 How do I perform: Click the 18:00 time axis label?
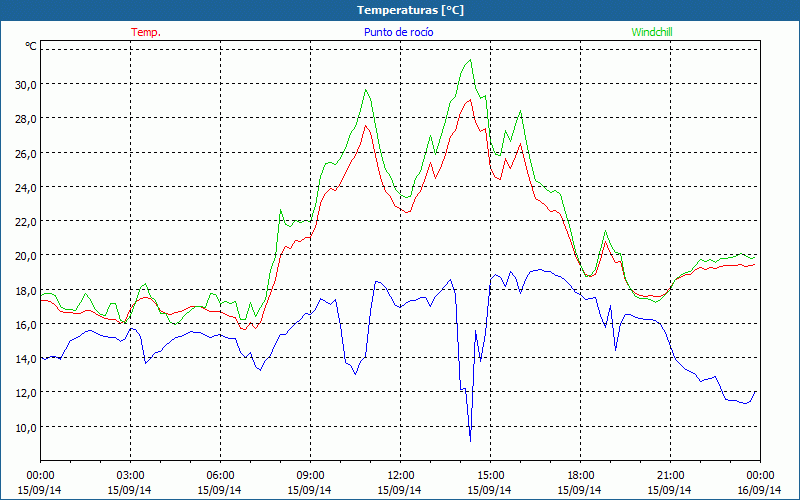pos(580,476)
